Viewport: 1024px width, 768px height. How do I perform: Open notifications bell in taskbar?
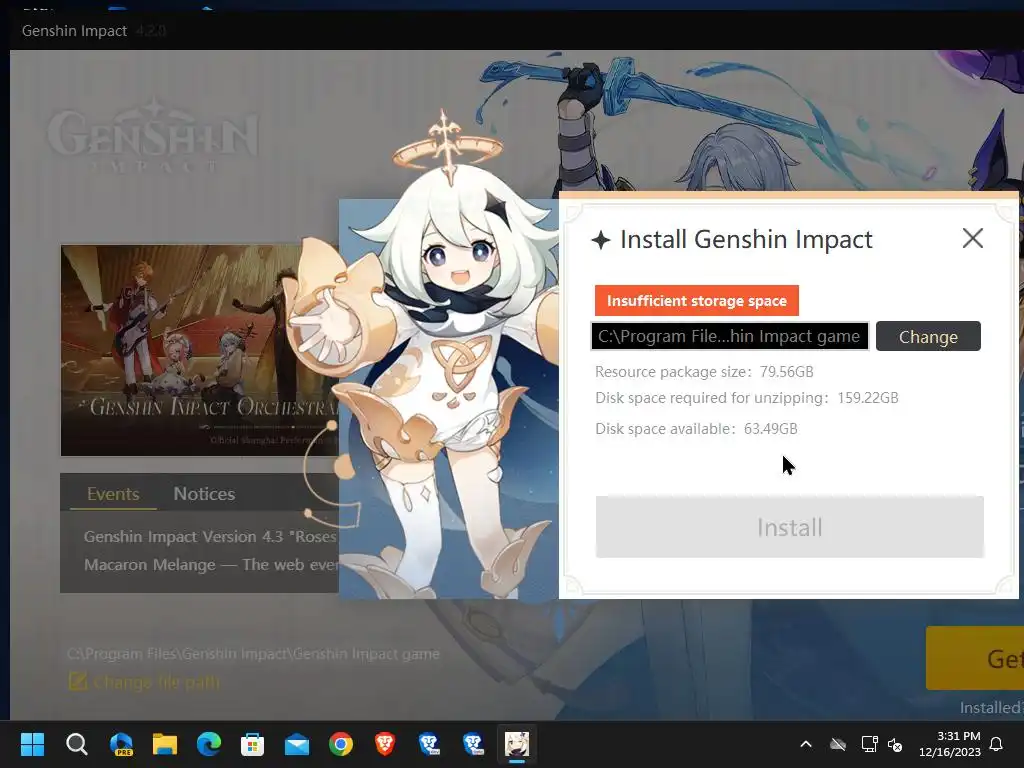point(997,744)
